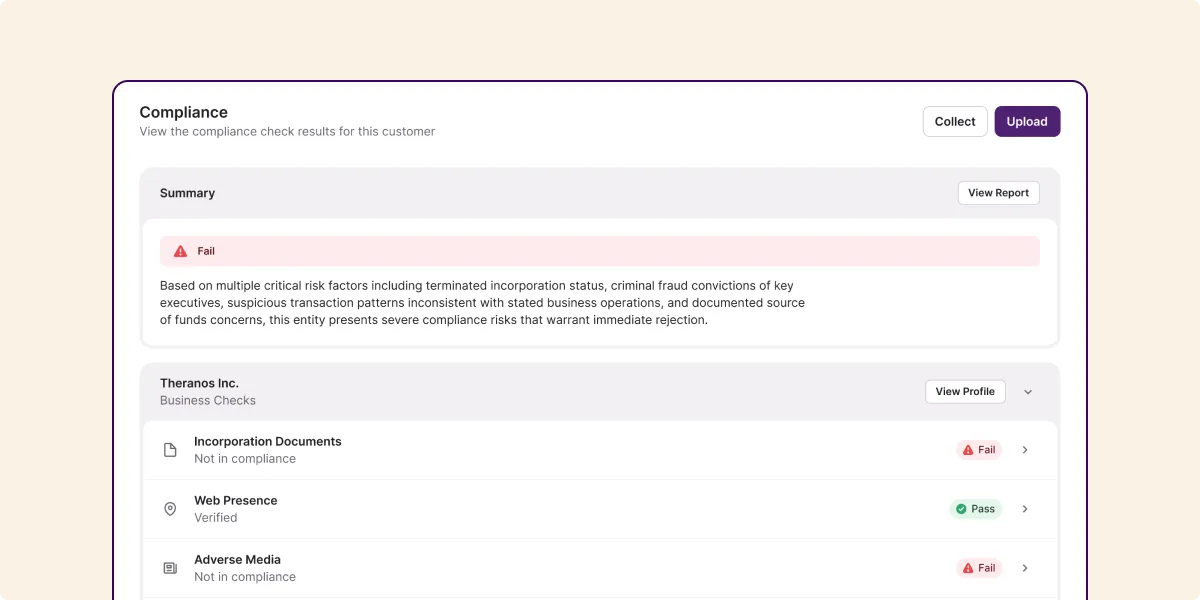Click the Fail badge for Incorporation Documents
The height and width of the screenshot is (600, 1200).
pyautogui.click(x=979, y=450)
